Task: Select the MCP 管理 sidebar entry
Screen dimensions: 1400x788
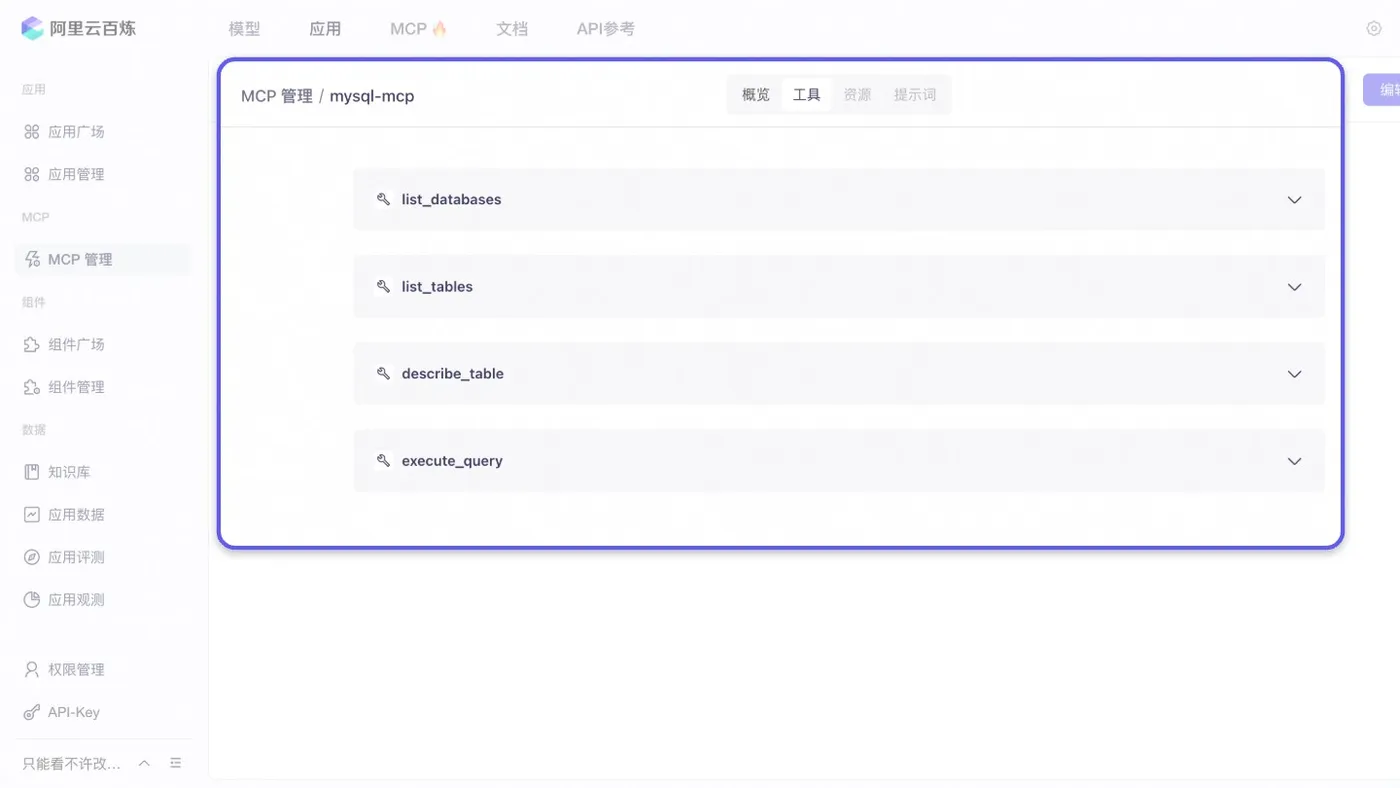Action: click(x=102, y=259)
